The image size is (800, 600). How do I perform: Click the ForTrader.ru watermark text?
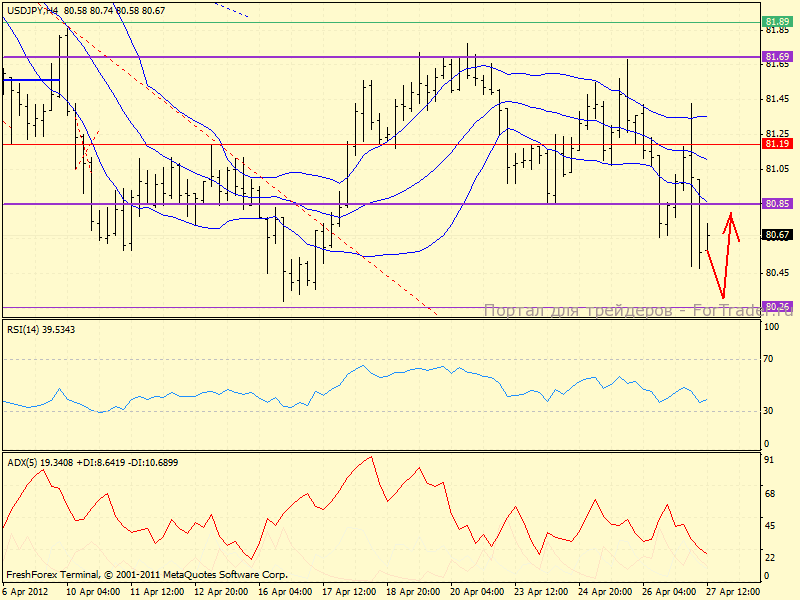[x=638, y=311]
